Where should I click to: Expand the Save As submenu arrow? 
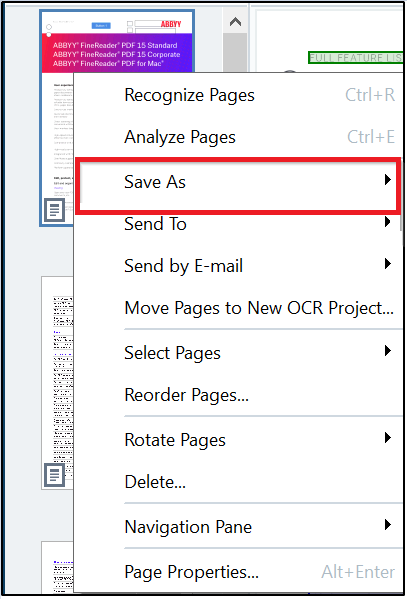click(x=388, y=180)
